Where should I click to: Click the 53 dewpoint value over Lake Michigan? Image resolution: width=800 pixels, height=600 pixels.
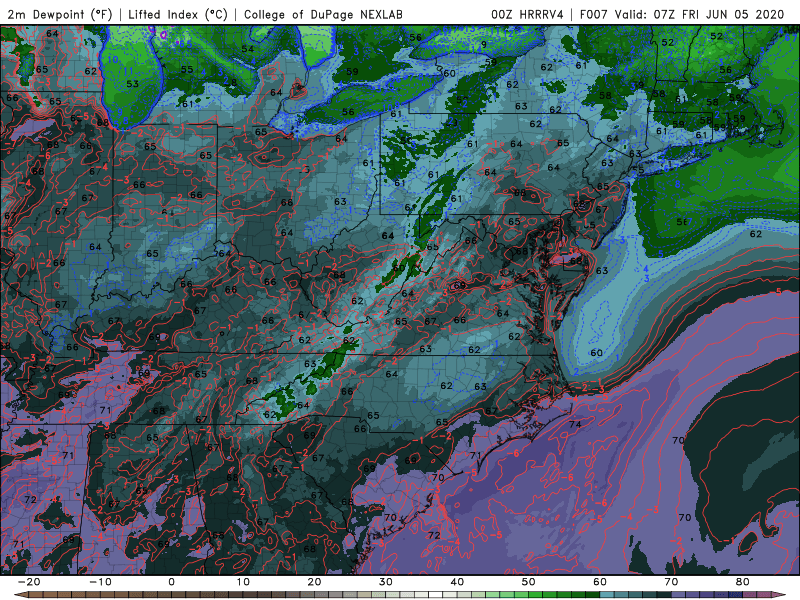coord(133,84)
